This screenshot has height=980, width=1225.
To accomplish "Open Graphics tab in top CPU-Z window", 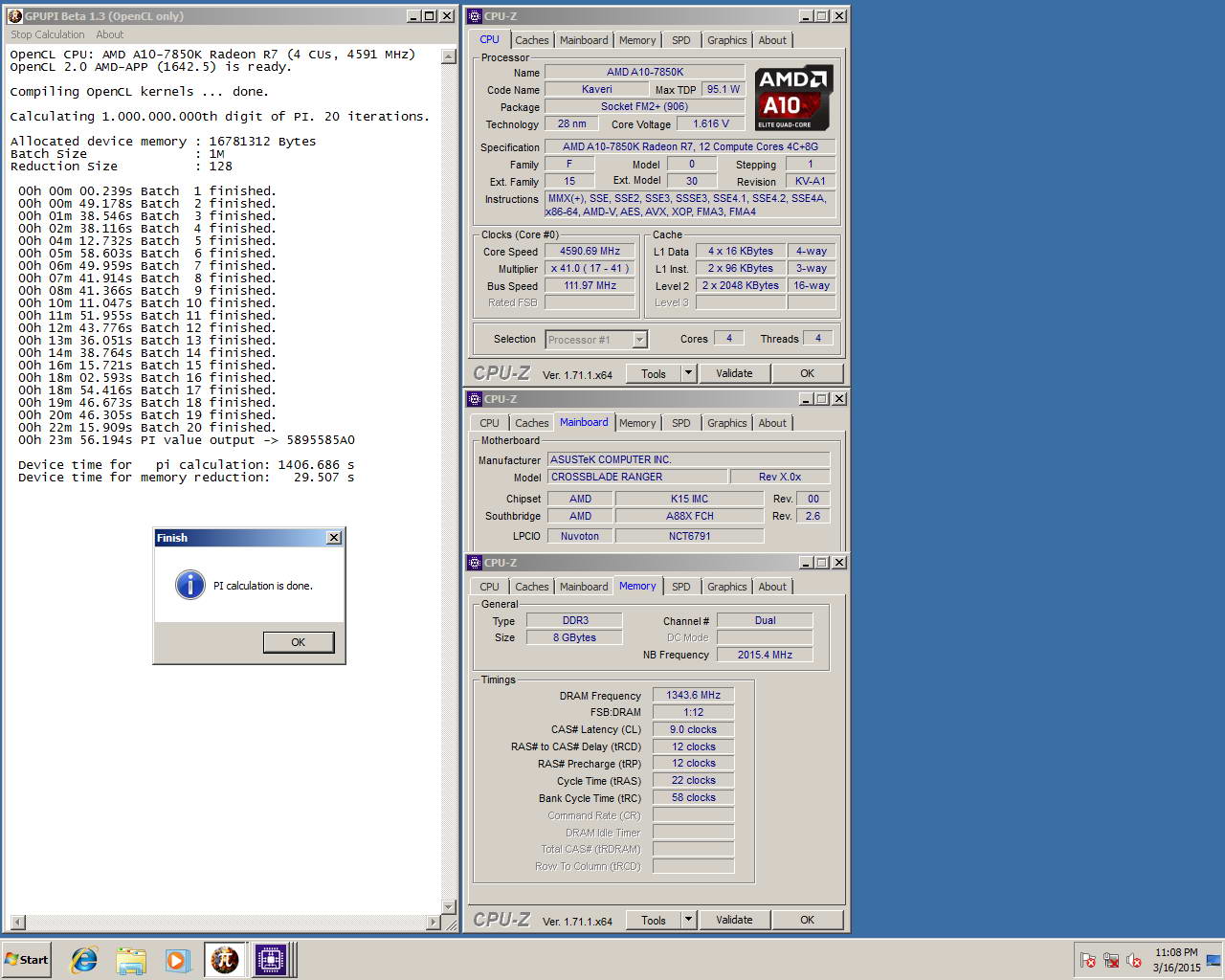I will (x=727, y=40).
